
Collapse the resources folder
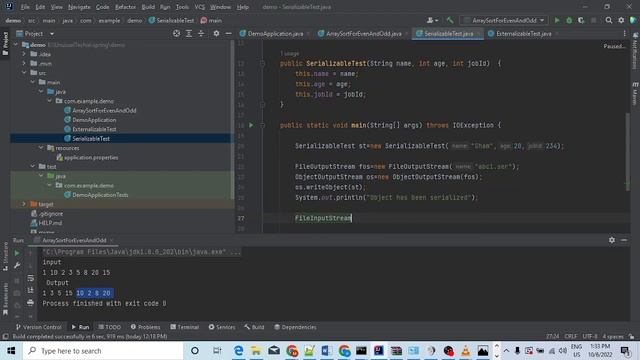(41, 148)
